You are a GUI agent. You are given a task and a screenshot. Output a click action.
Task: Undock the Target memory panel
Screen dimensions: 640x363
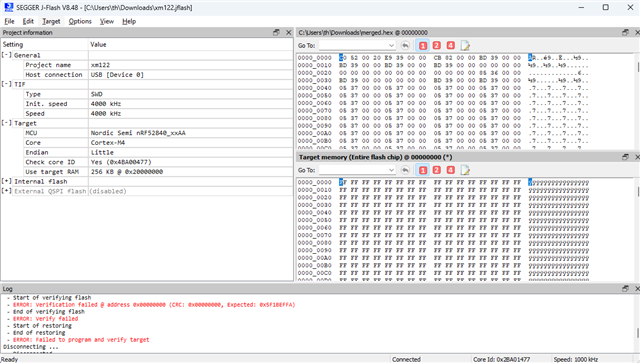625,157
